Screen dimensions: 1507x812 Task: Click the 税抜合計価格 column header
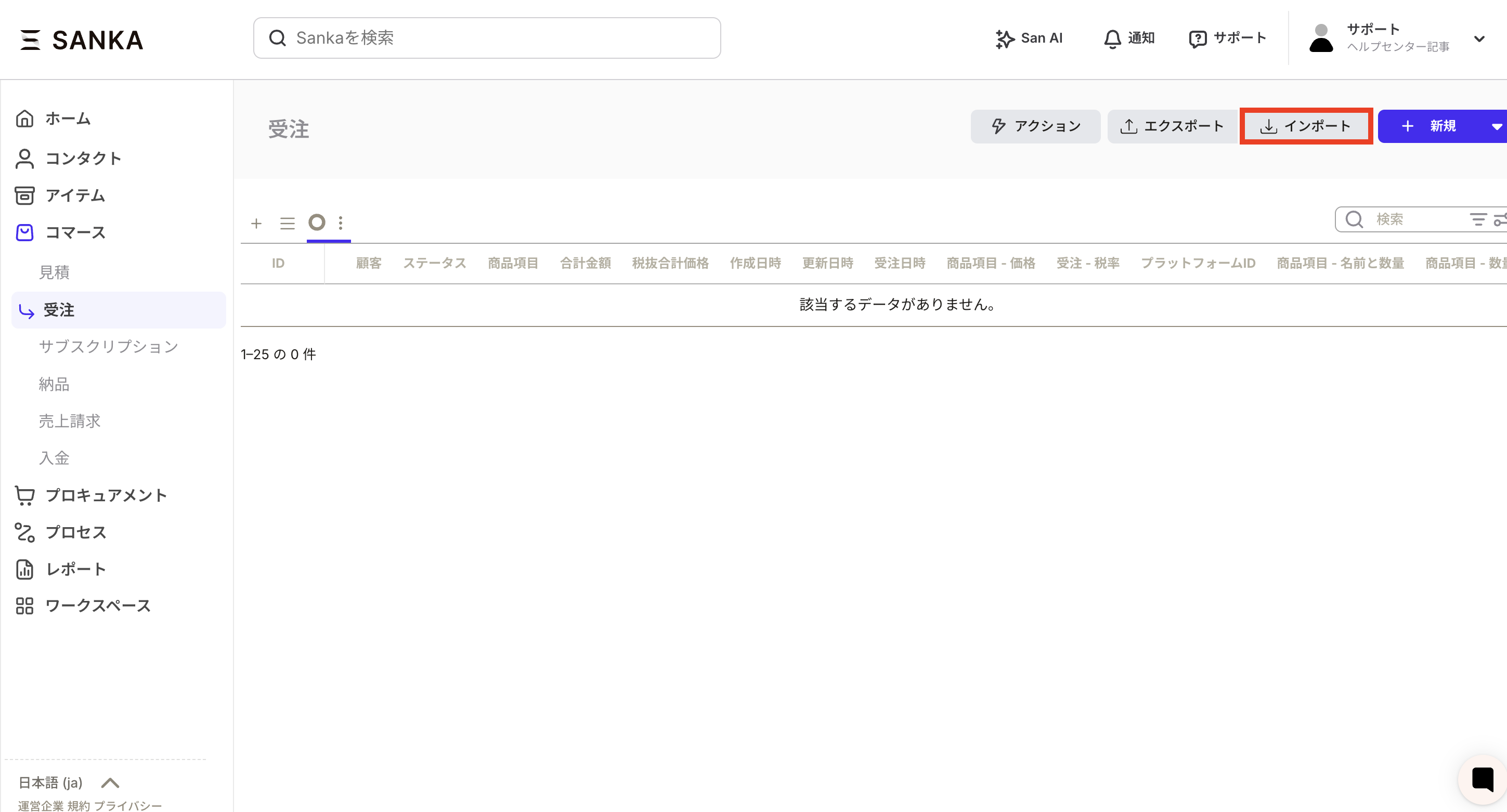coord(670,263)
